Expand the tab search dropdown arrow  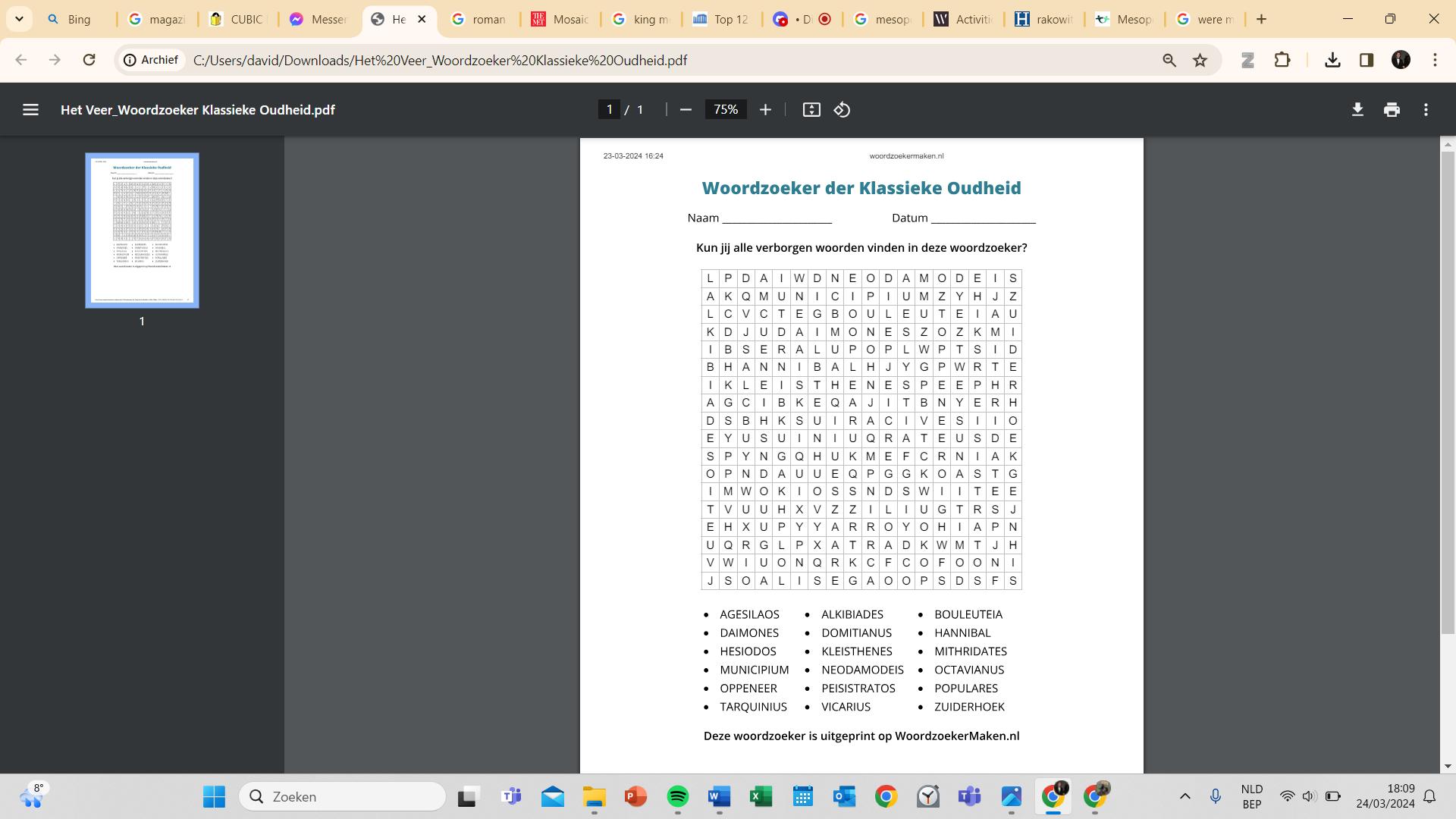pyautogui.click(x=19, y=19)
